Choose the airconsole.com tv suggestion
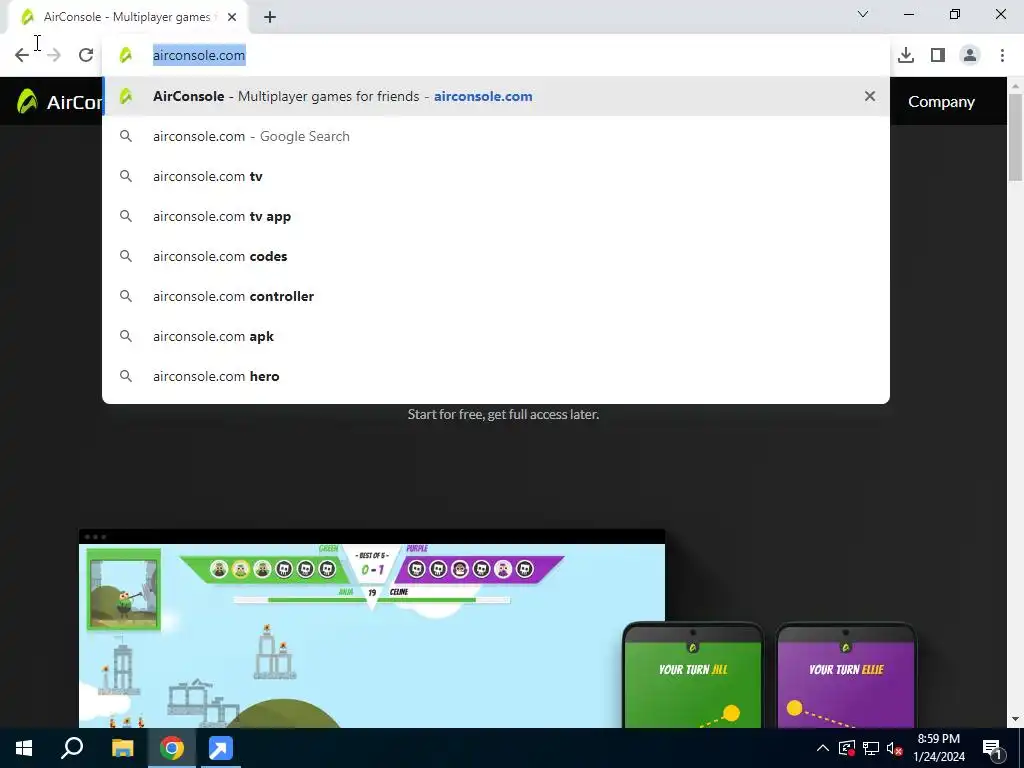This screenshot has width=1024, height=768. pos(496,176)
